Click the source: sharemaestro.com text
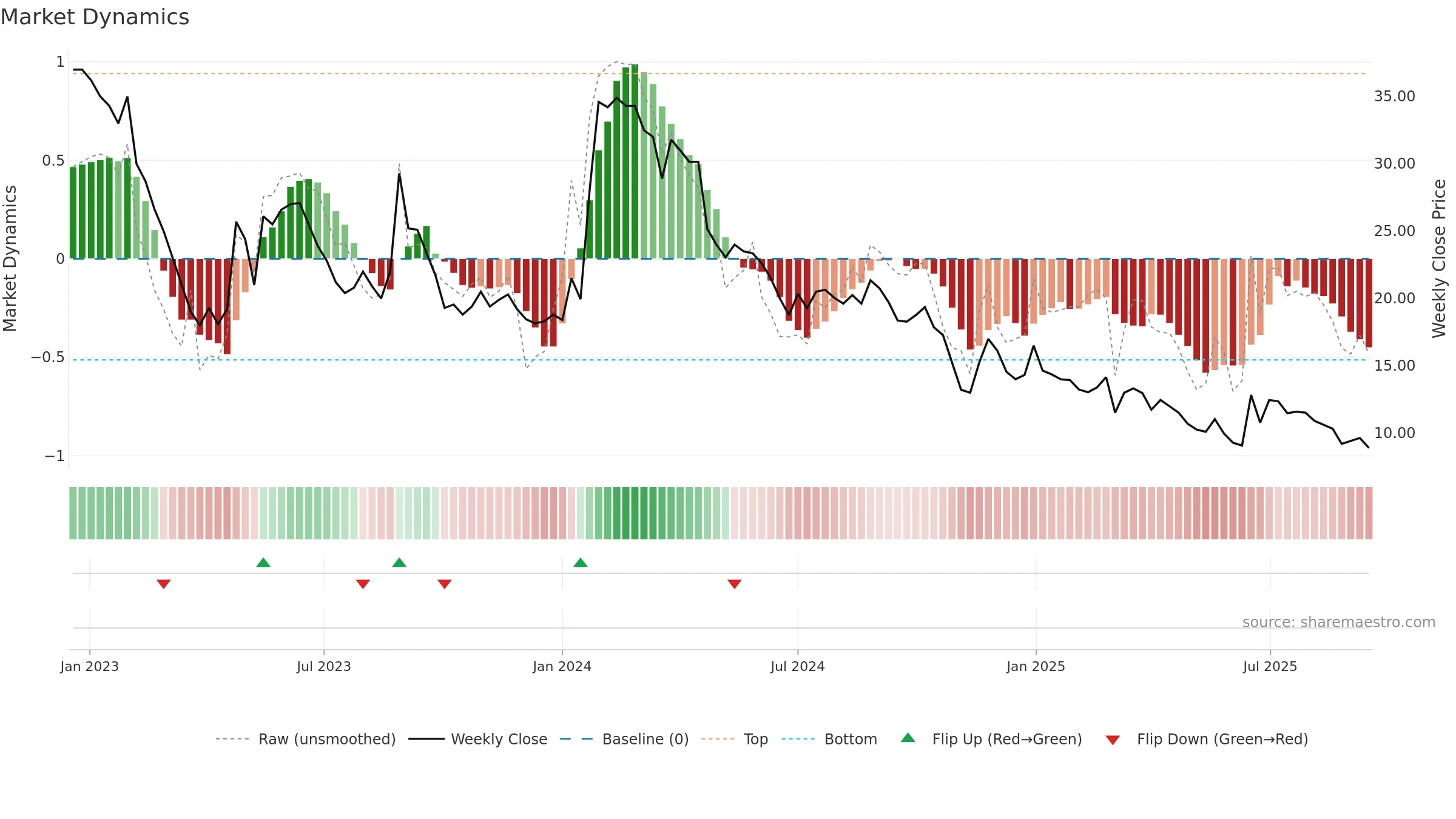 pyautogui.click(x=1339, y=622)
